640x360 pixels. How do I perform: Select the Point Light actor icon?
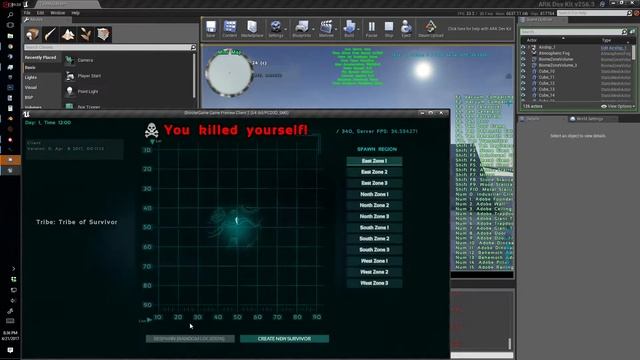pos(70,91)
